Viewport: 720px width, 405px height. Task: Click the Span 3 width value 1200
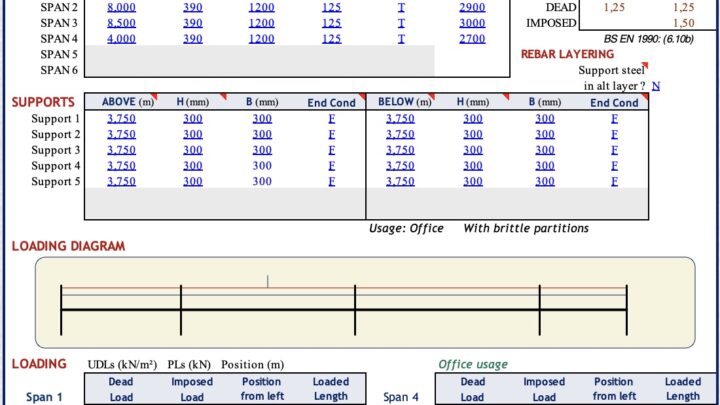(x=261, y=23)
